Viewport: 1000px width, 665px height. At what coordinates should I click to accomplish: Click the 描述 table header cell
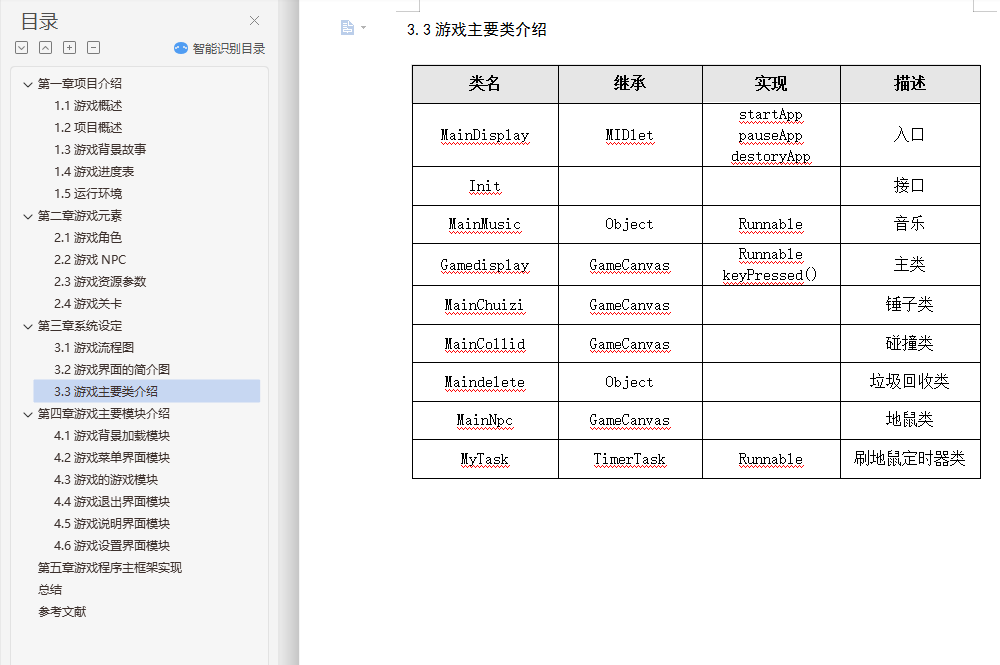click(x=910, y=84)
